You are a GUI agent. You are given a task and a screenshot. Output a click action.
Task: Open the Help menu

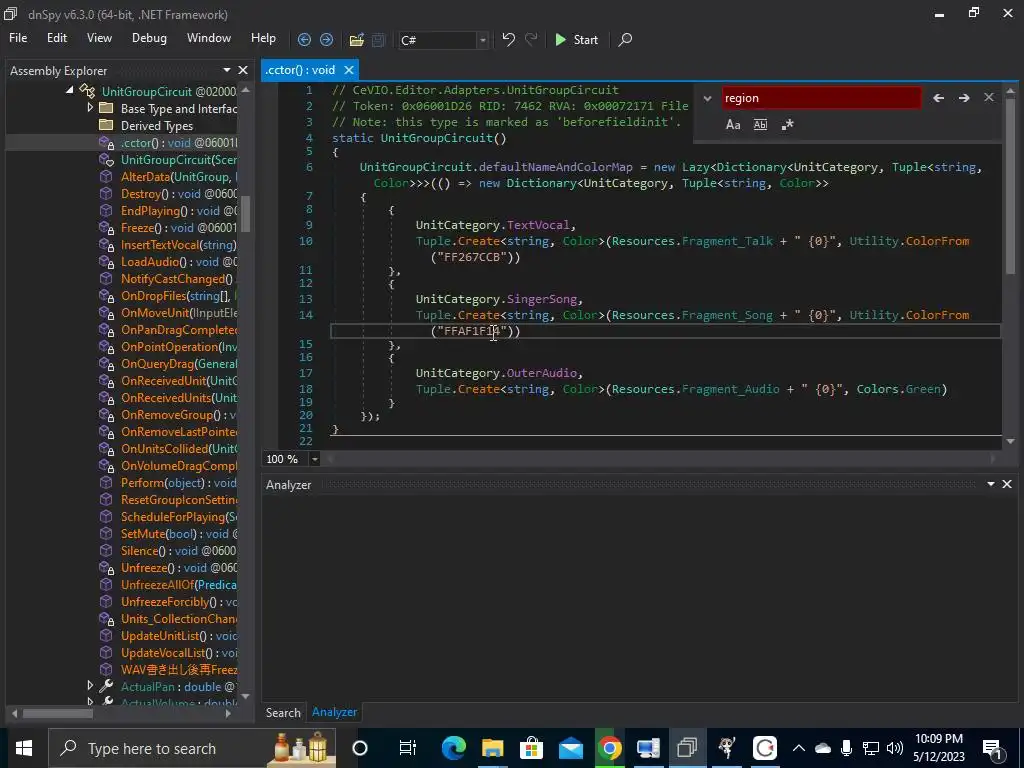tap(263, 38)
